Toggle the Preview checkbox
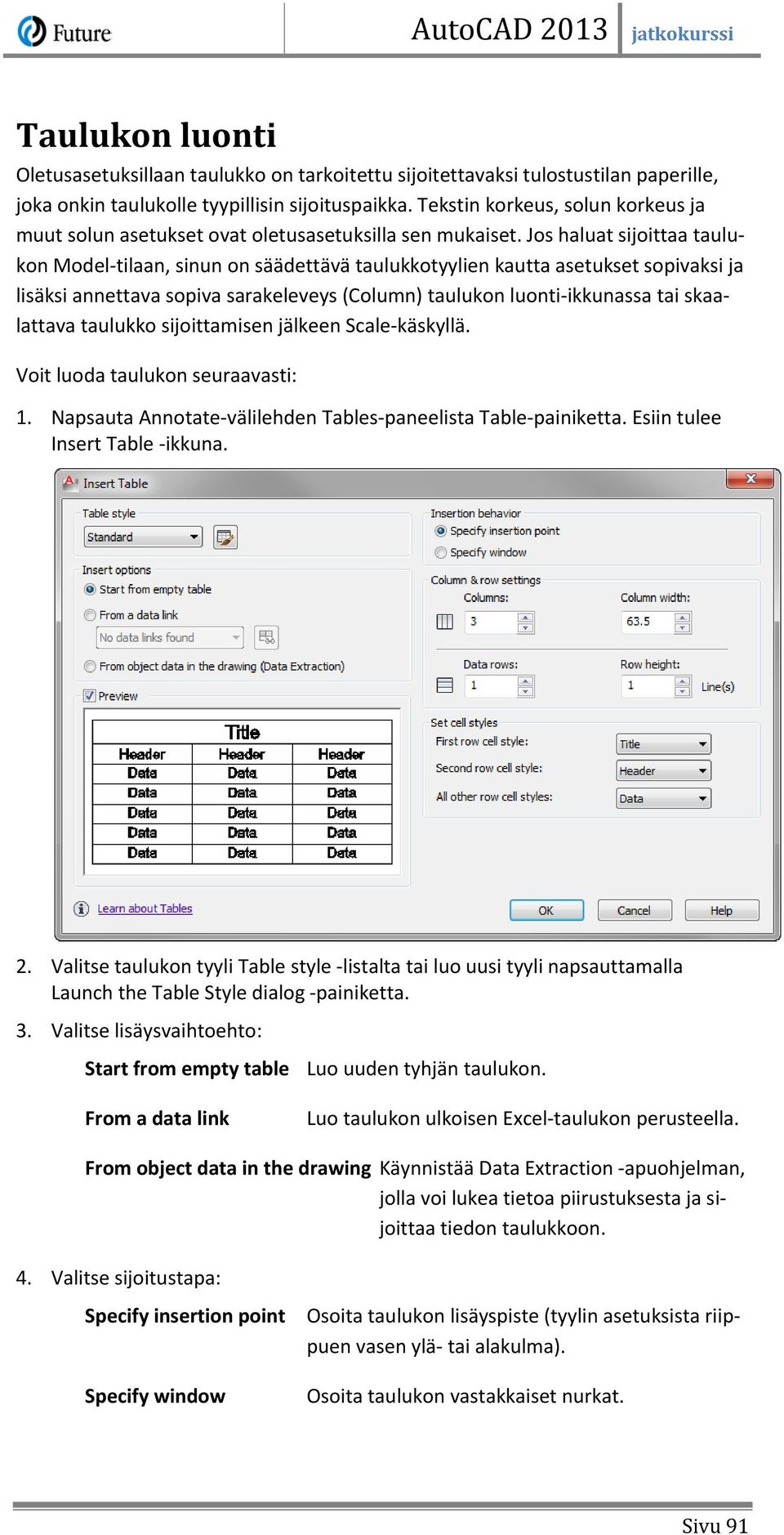 point(90,696)
